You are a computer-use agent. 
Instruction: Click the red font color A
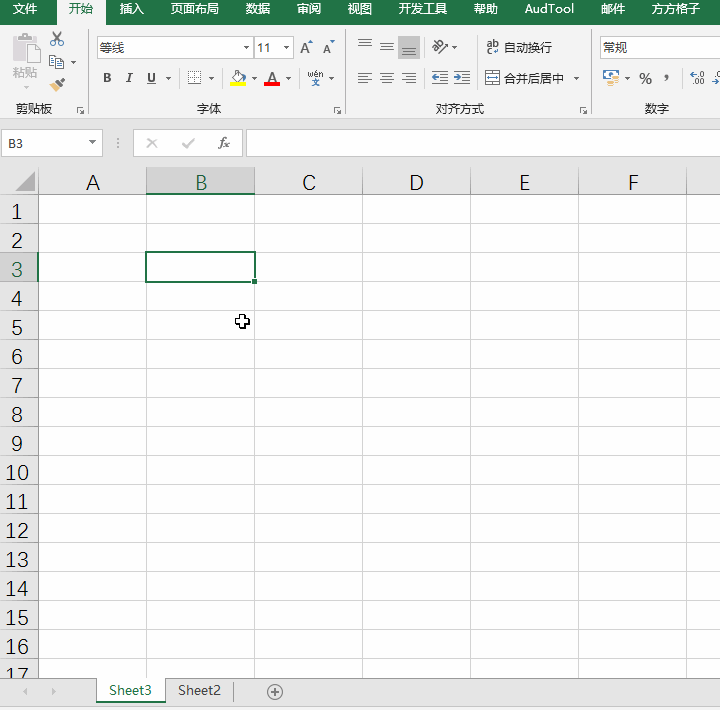point(272,78)
